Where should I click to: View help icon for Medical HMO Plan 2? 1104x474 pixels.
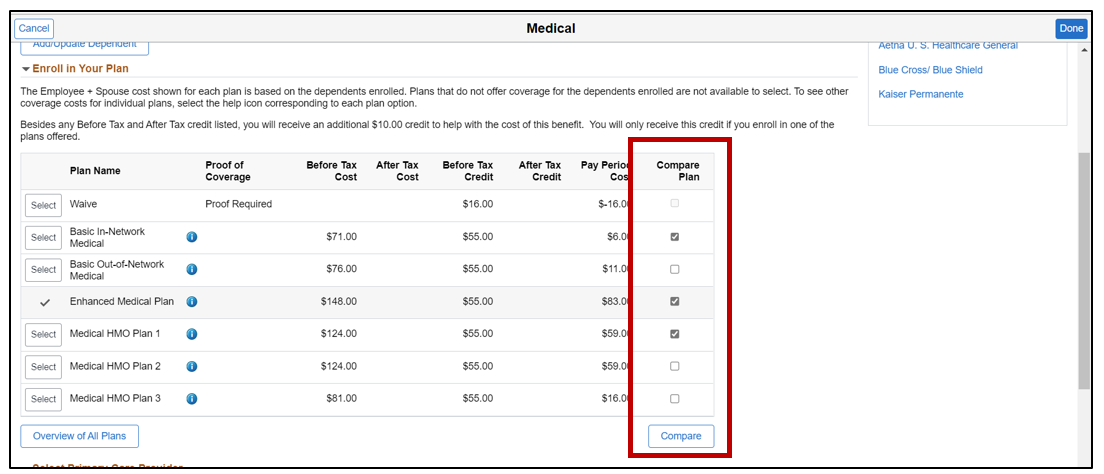192,366
